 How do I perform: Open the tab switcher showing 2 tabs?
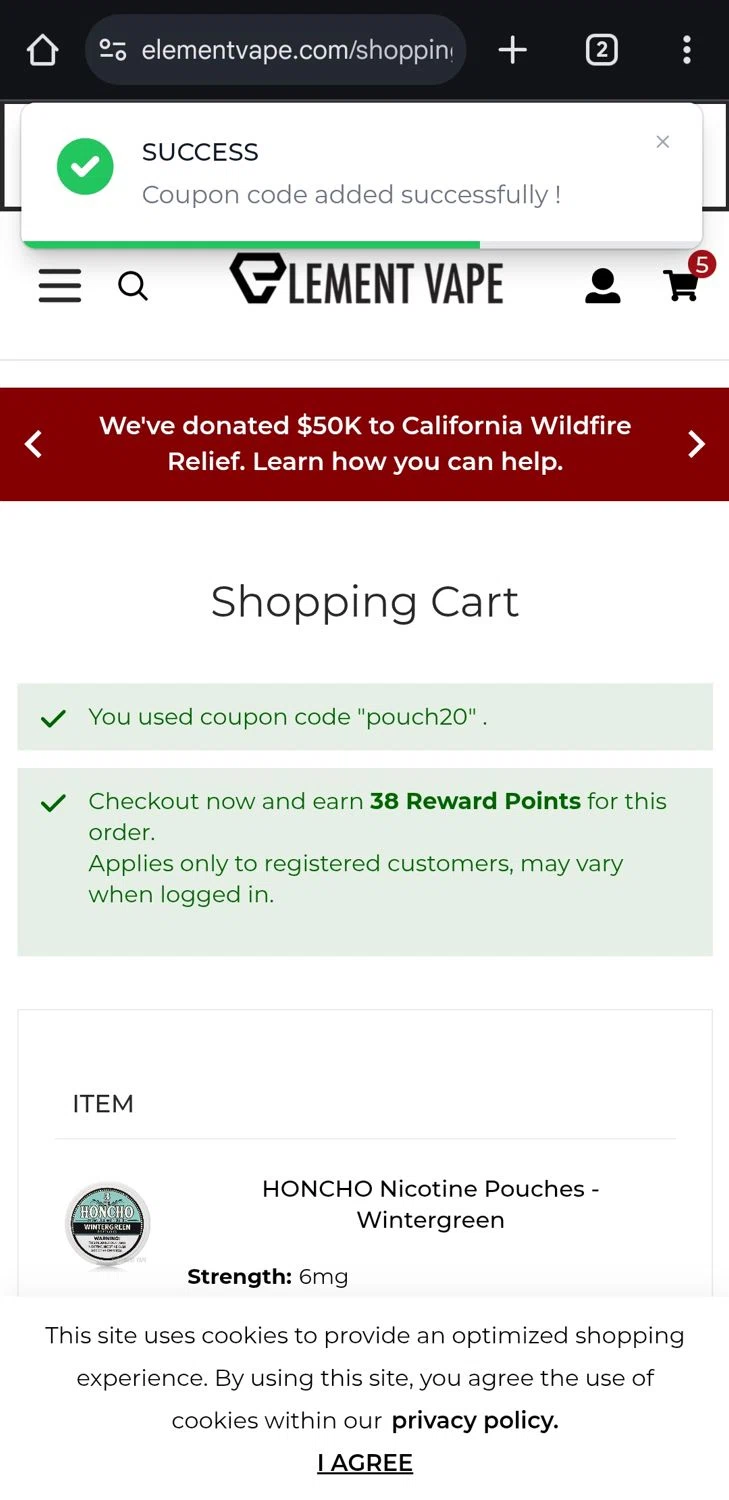click(x=601, y=50)
